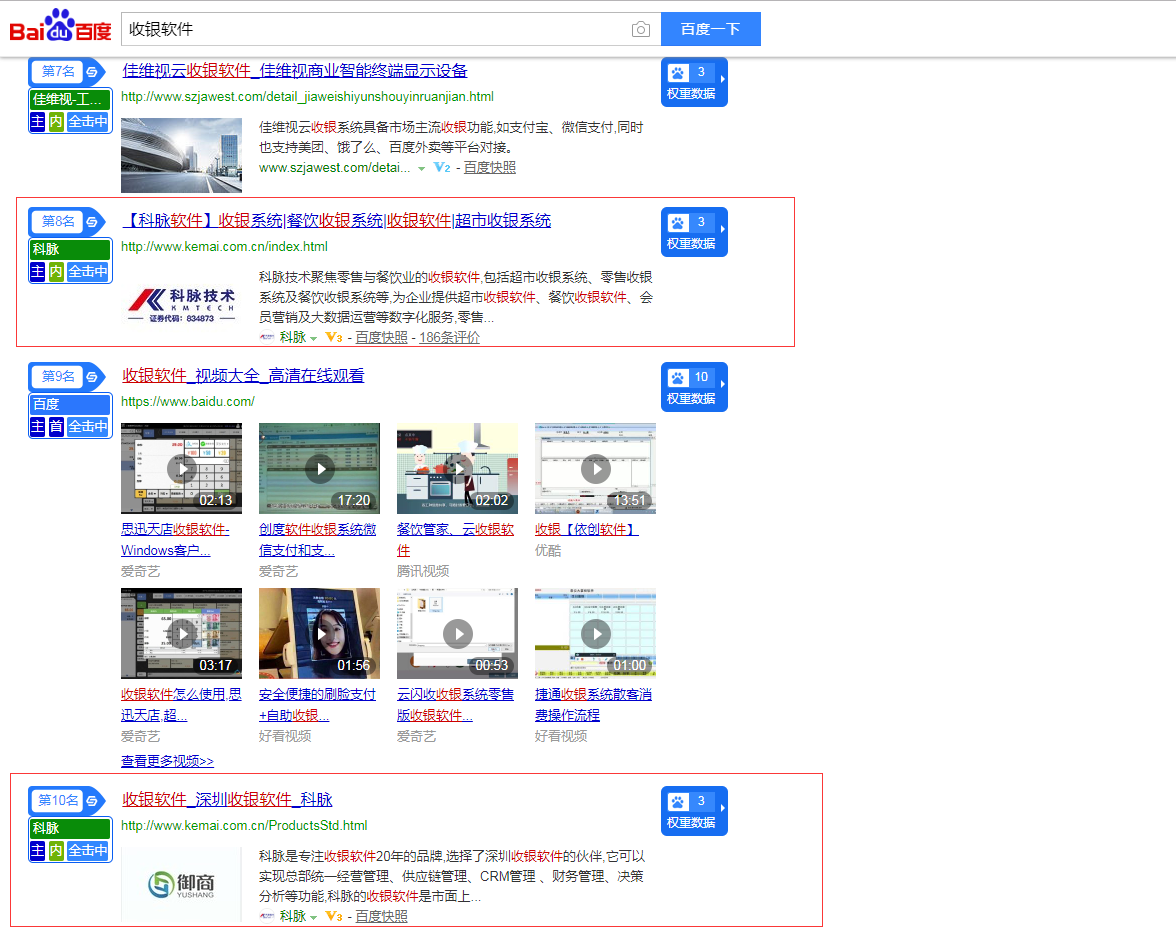Open the 收银软件_视频大全_高清在线观看 link

click(243, 376)
